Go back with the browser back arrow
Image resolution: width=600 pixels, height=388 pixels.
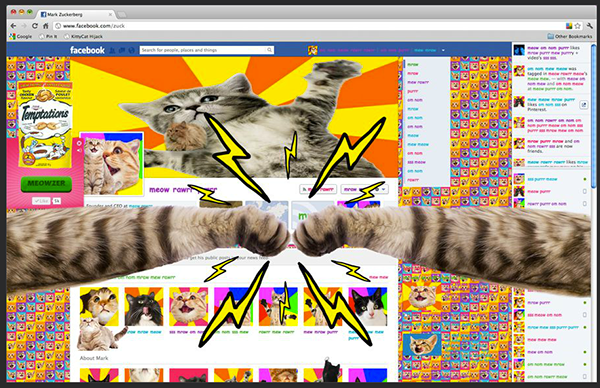[x=13, y=26]
